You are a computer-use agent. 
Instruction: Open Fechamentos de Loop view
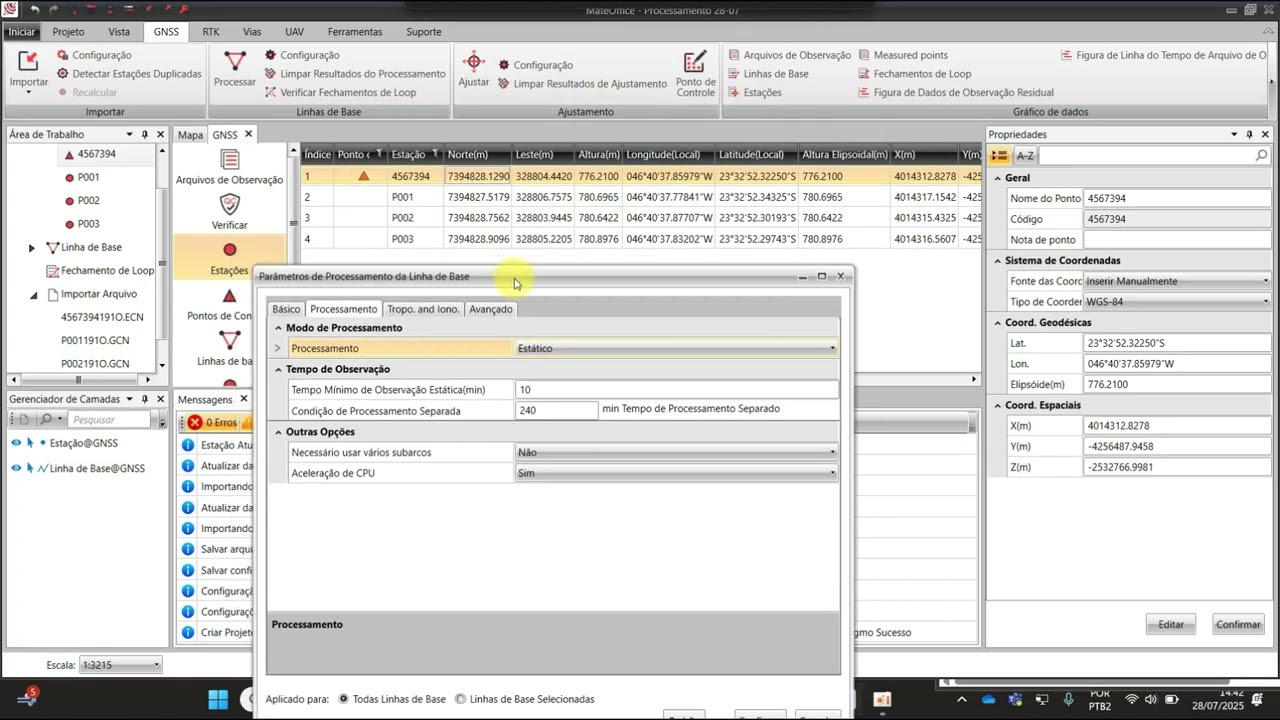tap(915, 74)
